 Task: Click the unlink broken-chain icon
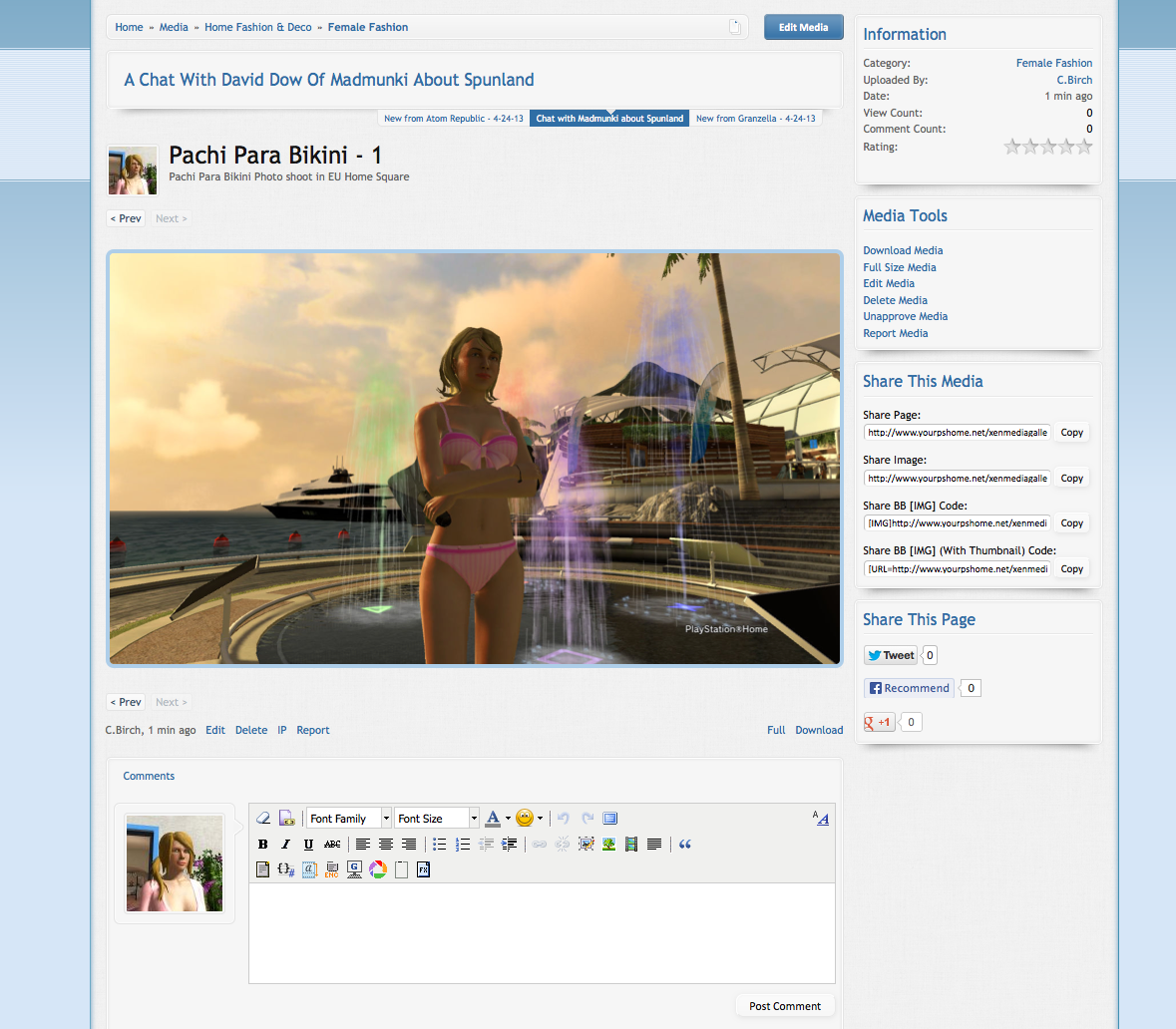click(x=563, y=845)
